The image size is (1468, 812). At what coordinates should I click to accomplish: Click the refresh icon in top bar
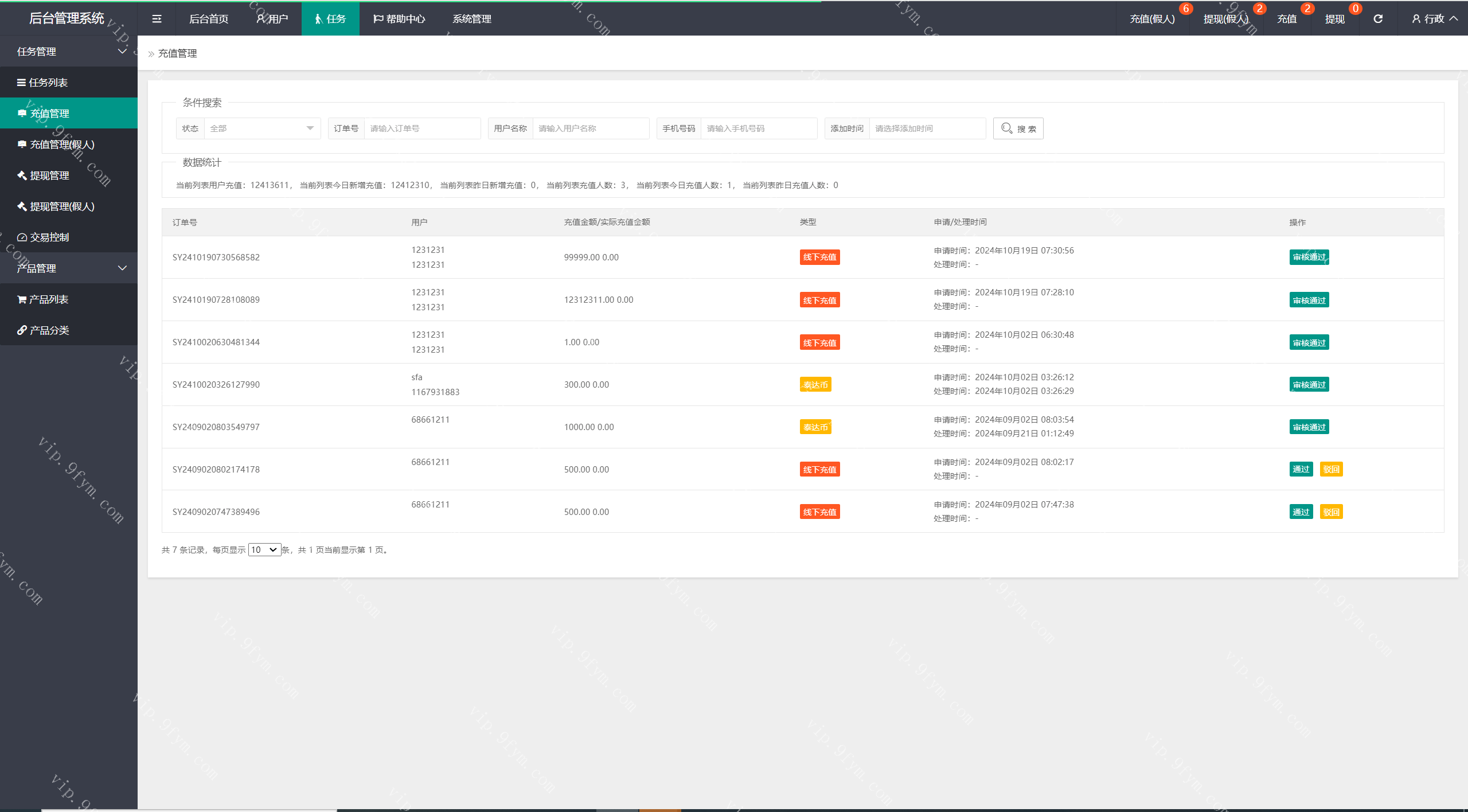(x=1378, y=19)
